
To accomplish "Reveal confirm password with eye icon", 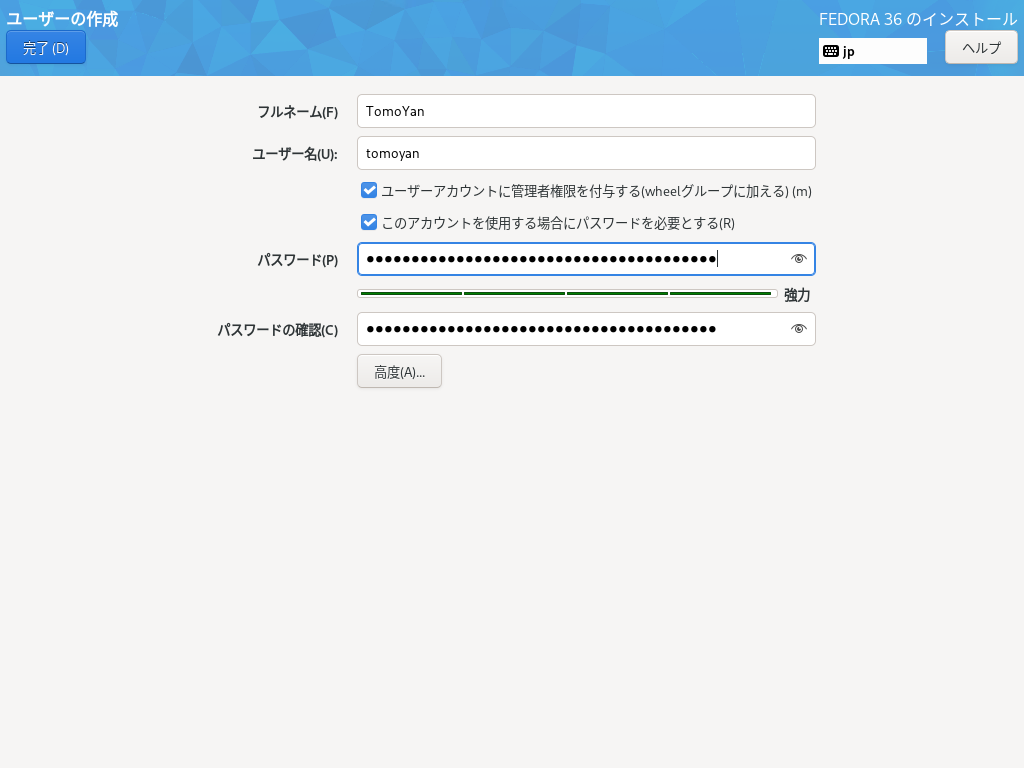I will [x=798, y=329].
